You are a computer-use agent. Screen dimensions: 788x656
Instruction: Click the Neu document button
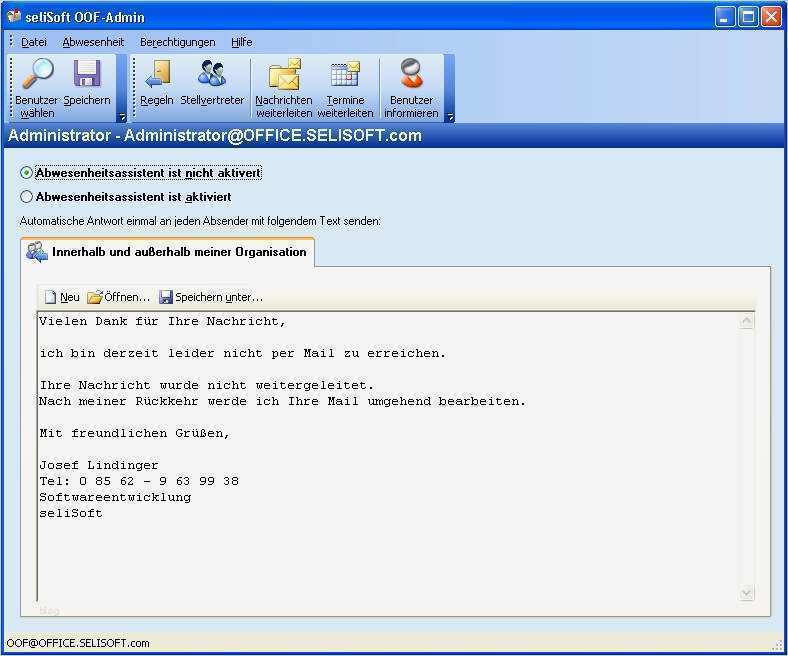pos(62,297)
